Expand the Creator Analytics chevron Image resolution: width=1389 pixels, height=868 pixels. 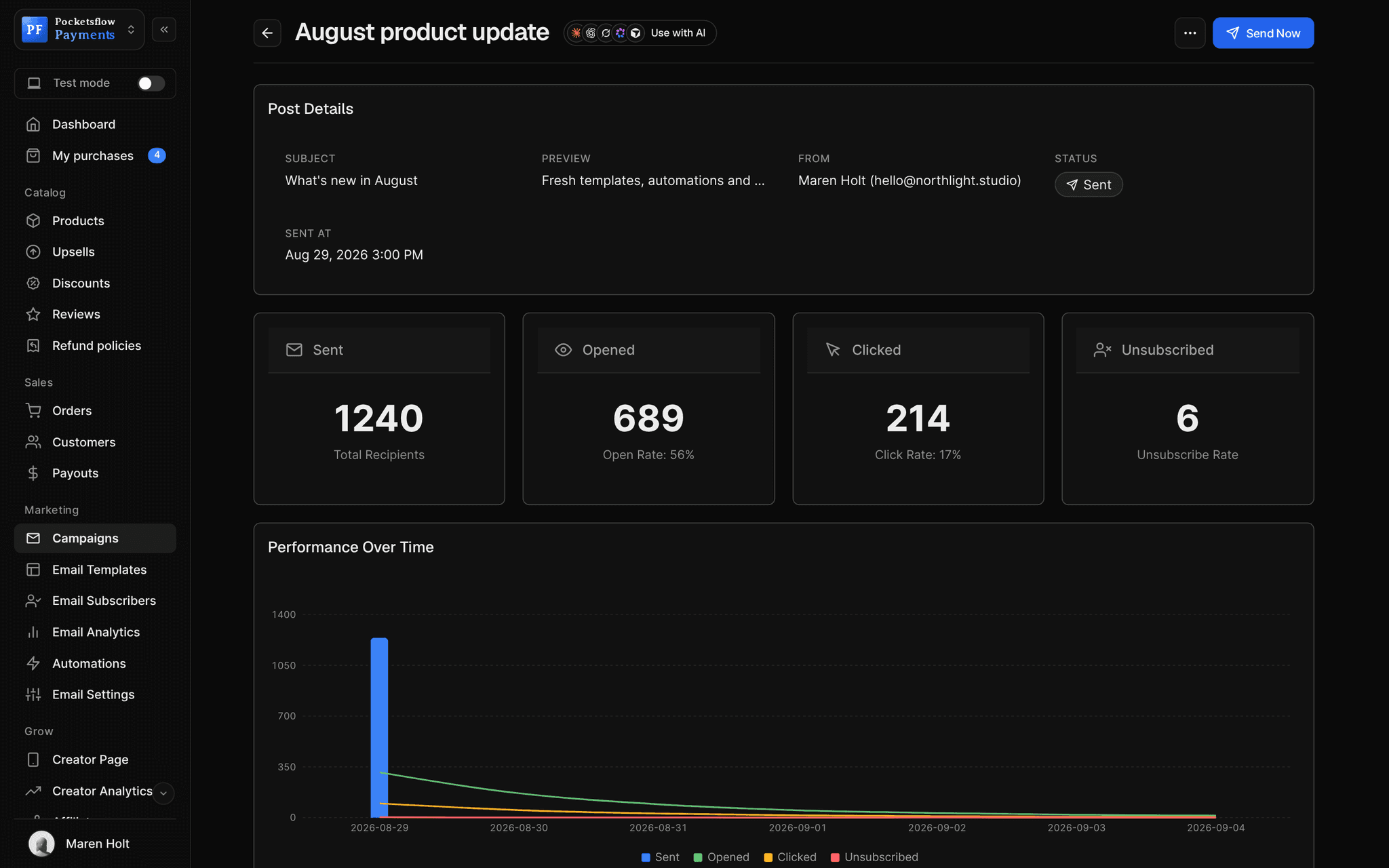pyautogui.click(x=163, y=793)
